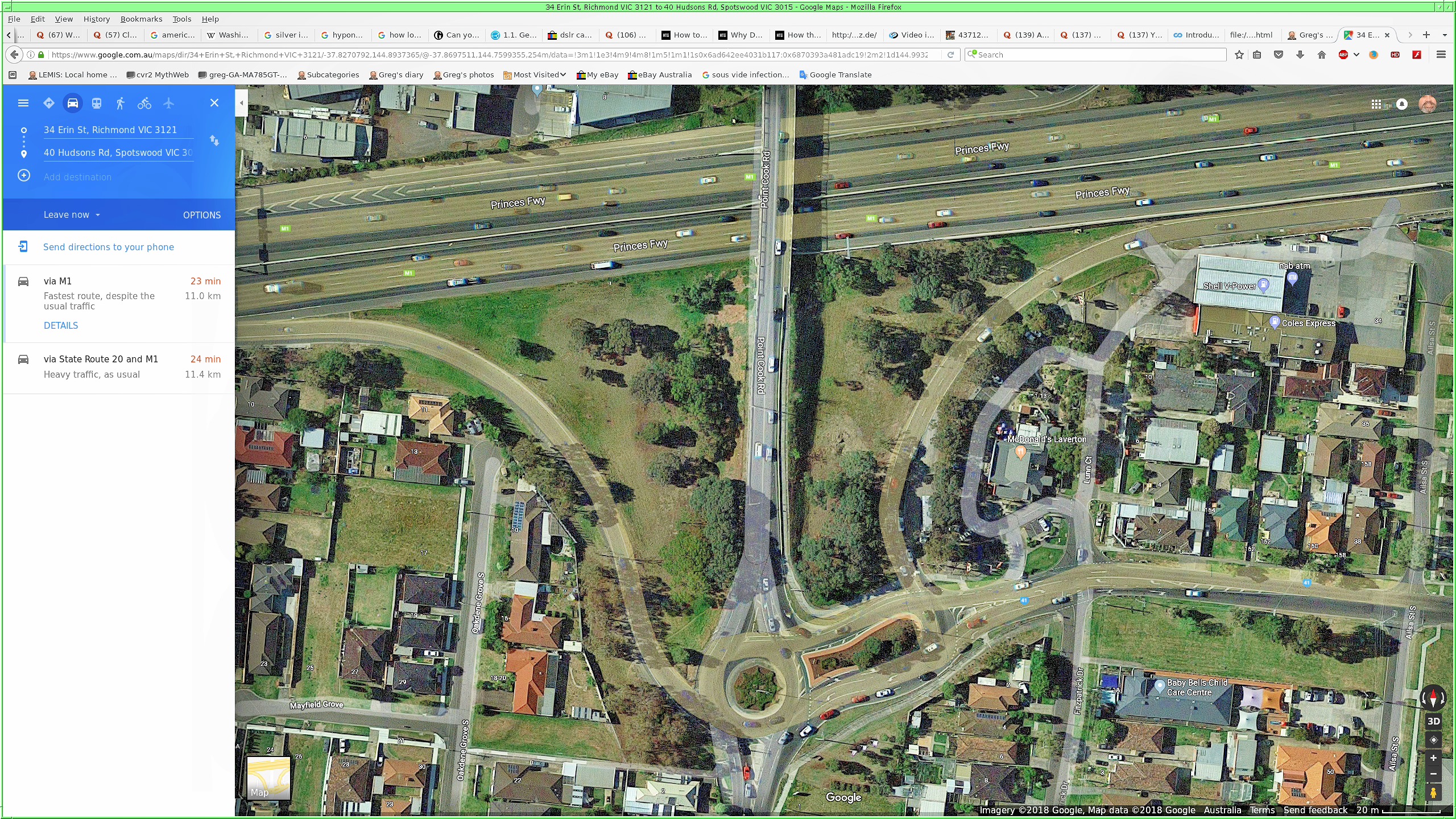1456x819 pixels.
Task: Click the Shell V-Power place marker
Action: [1263, 284]
